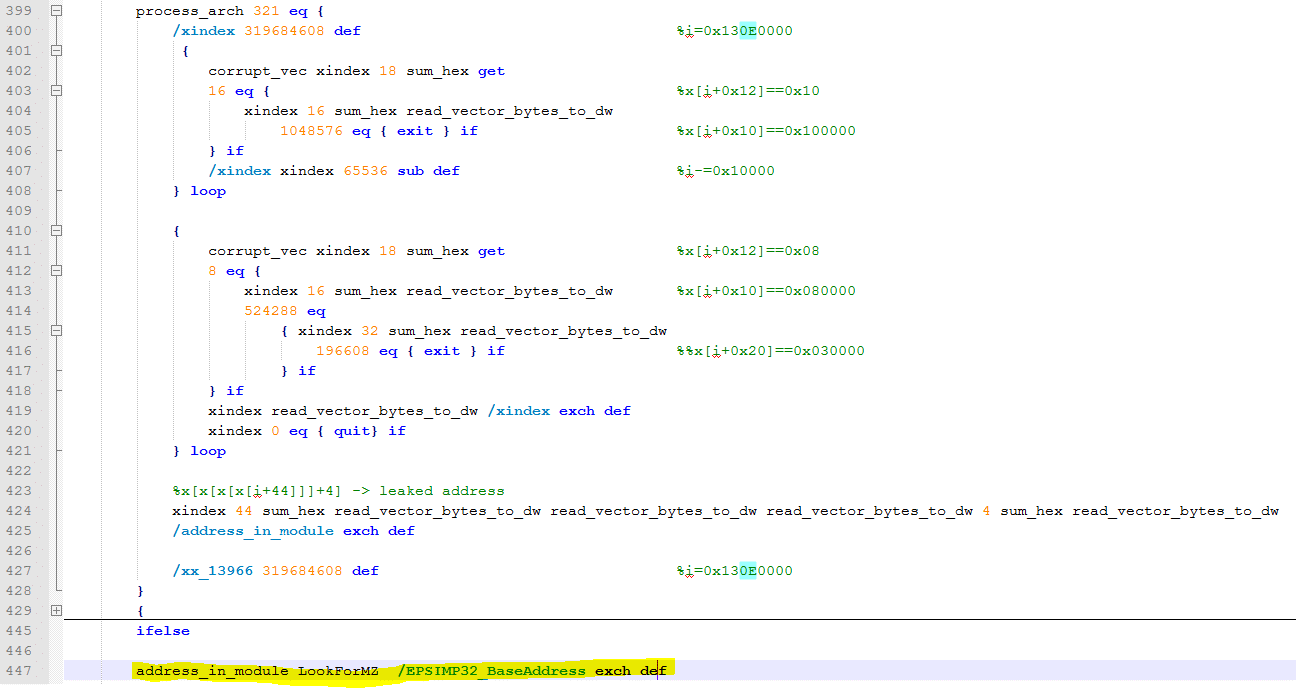The image size is (1296, 688).
Task: Click 'xindex 16 sum_hex read_vector_bytes_to_dw' on line 413
Action: click(429, 291)
